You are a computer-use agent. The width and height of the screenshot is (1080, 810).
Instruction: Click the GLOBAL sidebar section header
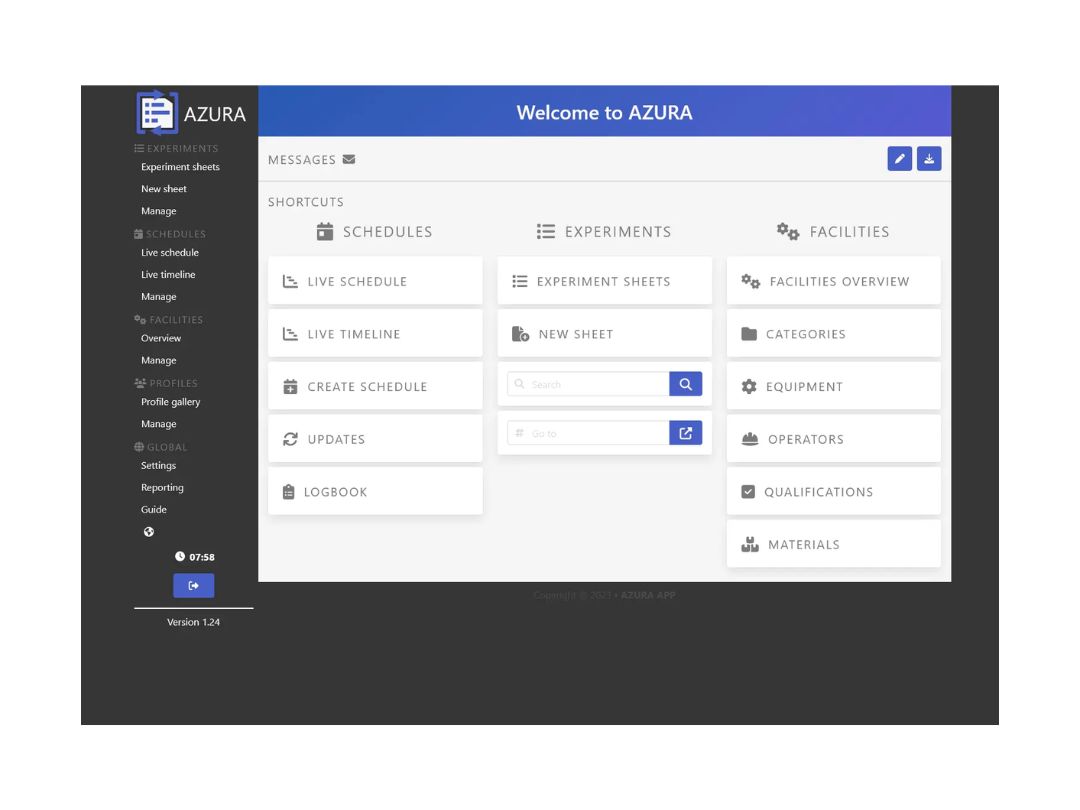pyautogui.click(x=160, y=446)
